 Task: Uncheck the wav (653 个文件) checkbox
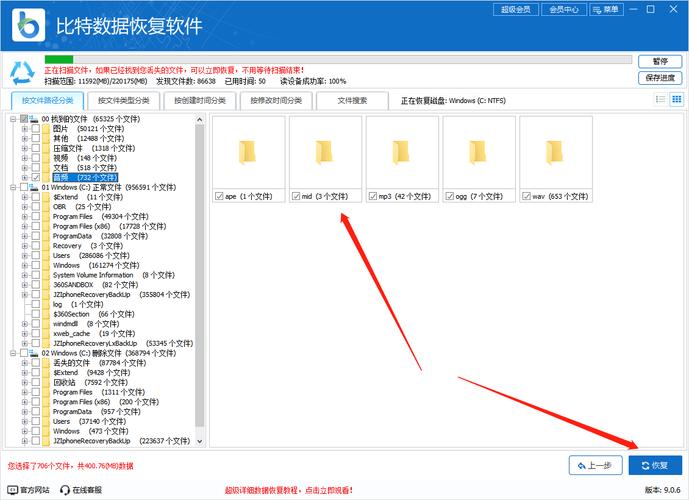tap(526, 196)
